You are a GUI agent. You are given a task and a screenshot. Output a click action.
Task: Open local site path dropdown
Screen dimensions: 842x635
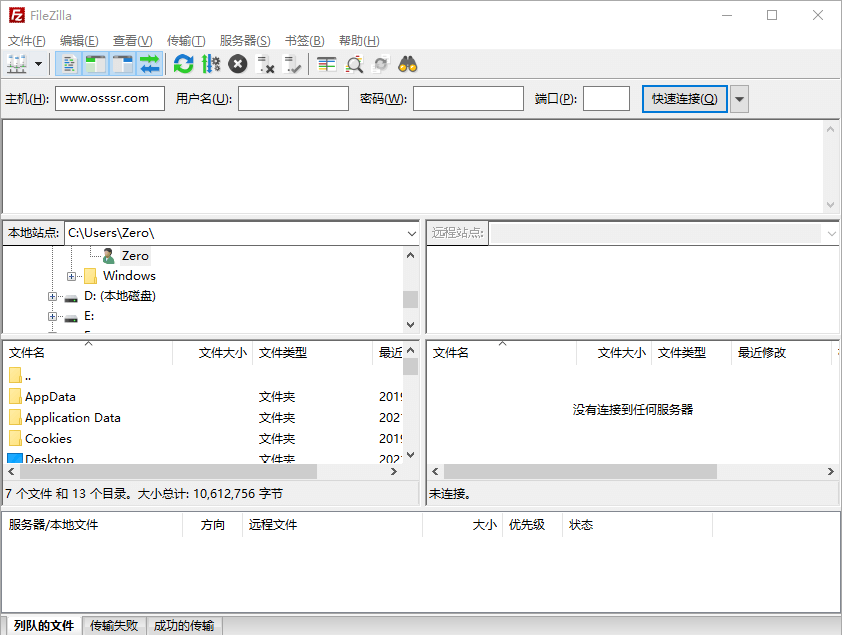click(411, 233)
